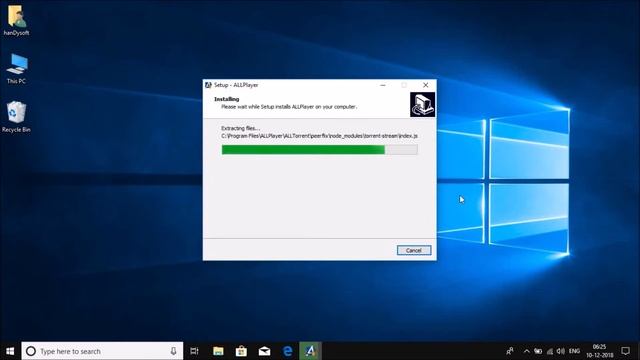Open Task View from taskbar
The width and height of the screenshot is (640, 360).
195,351
